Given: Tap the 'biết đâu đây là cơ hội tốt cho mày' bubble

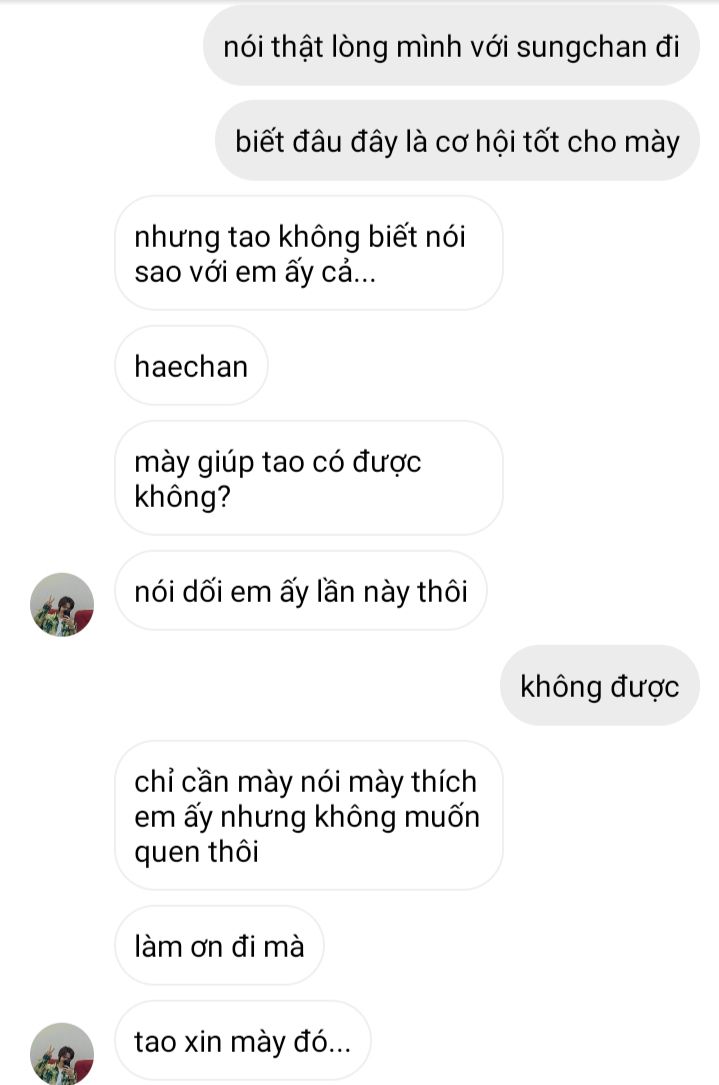Looking at the screenshot, I should pyautogui.click(x=457, y=141).
